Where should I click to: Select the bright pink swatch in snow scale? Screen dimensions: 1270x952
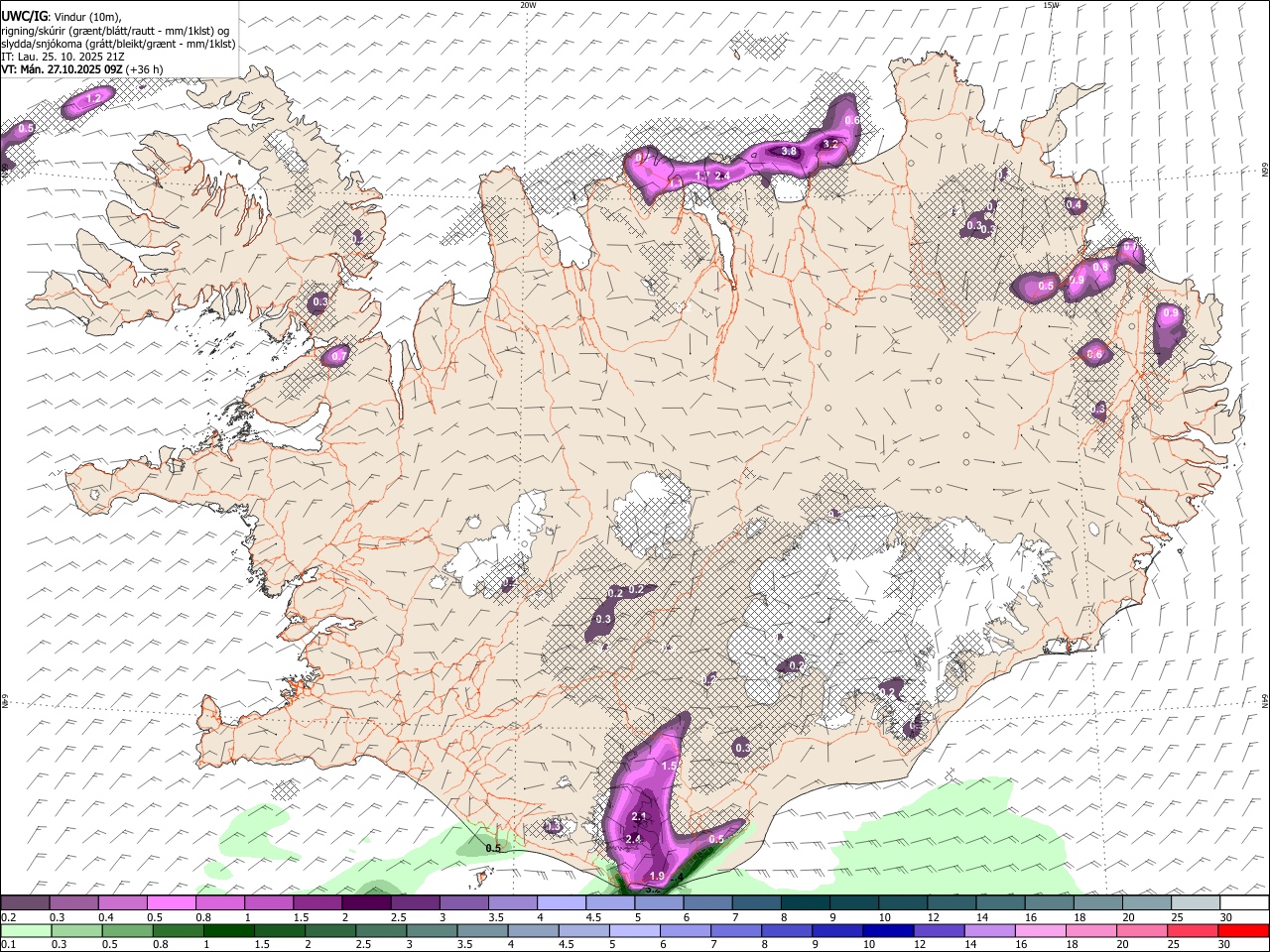click(171, 902)
